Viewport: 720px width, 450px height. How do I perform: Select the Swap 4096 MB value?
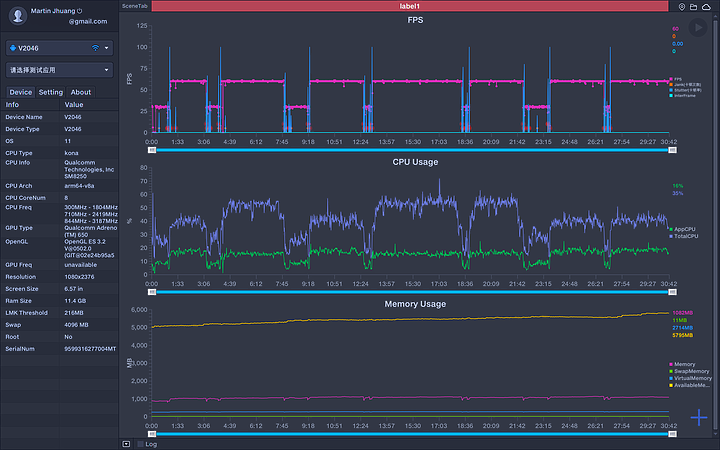click(76, 325)
